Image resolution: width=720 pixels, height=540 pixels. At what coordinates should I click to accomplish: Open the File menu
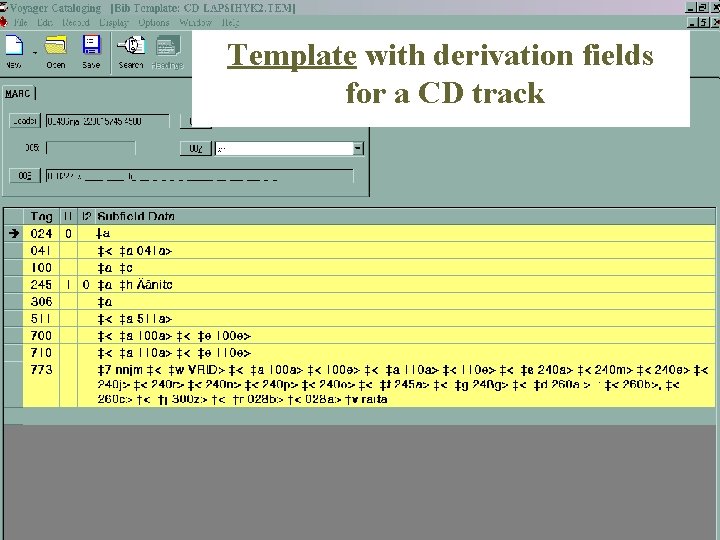click(x=21, y=22)
